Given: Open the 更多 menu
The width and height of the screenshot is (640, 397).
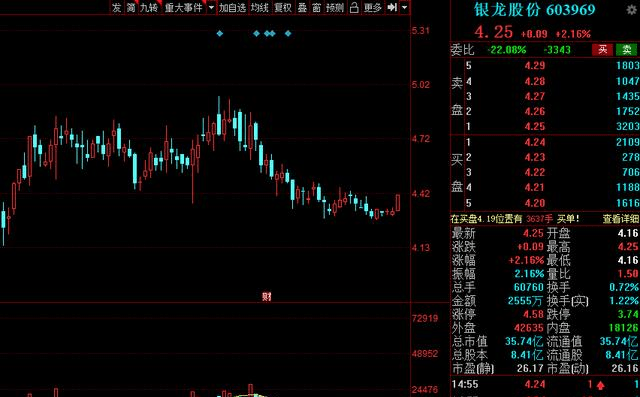Looking at the screenshot, I should pos(373,7).
